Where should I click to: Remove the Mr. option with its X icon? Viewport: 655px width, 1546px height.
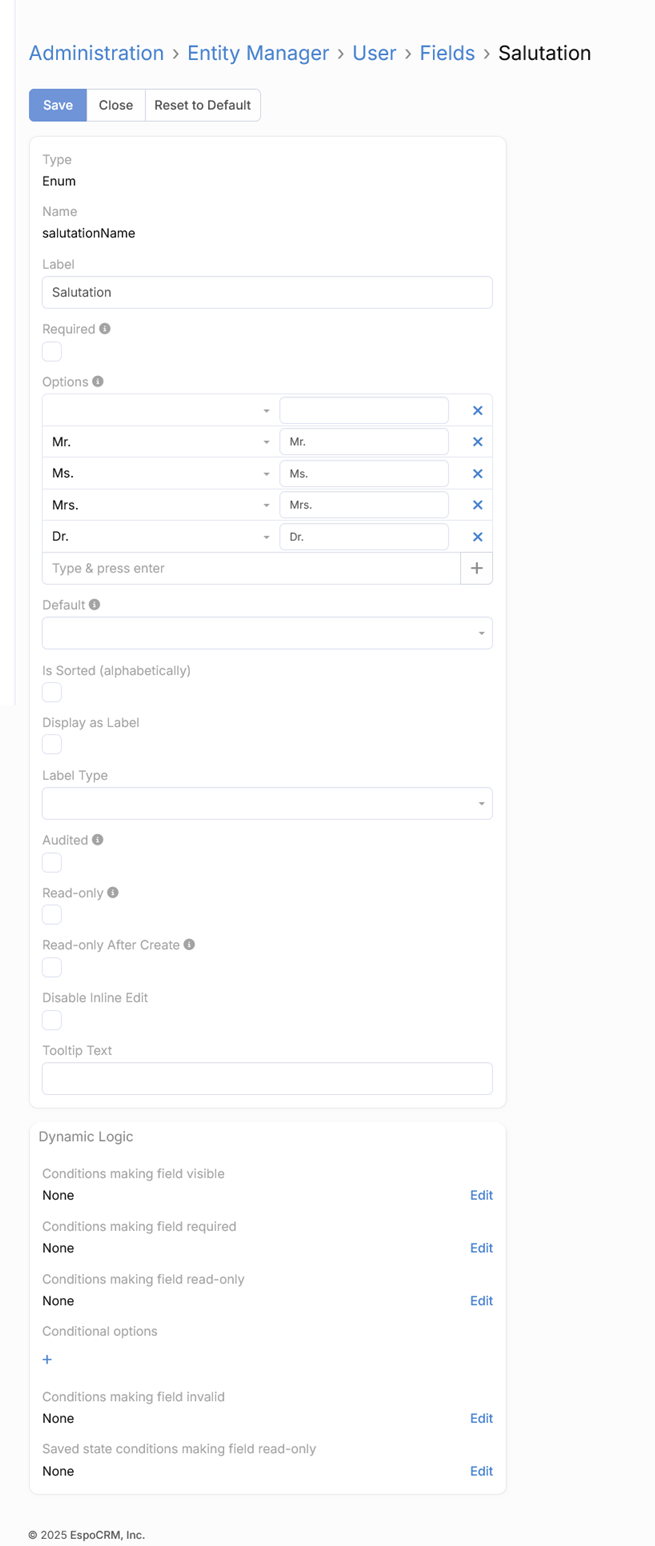pyautogui.click(x=477, y=442)
